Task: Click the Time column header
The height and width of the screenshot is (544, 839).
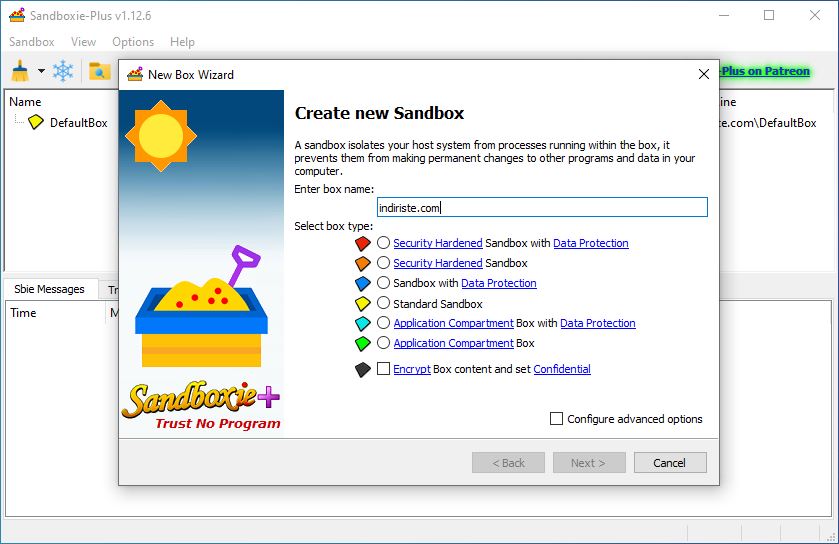Action: [23, 313]
